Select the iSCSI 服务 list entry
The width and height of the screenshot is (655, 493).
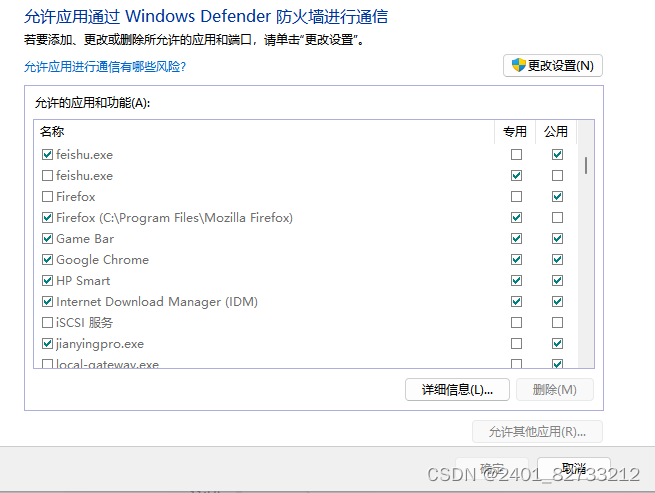click(x=84, y=323)
